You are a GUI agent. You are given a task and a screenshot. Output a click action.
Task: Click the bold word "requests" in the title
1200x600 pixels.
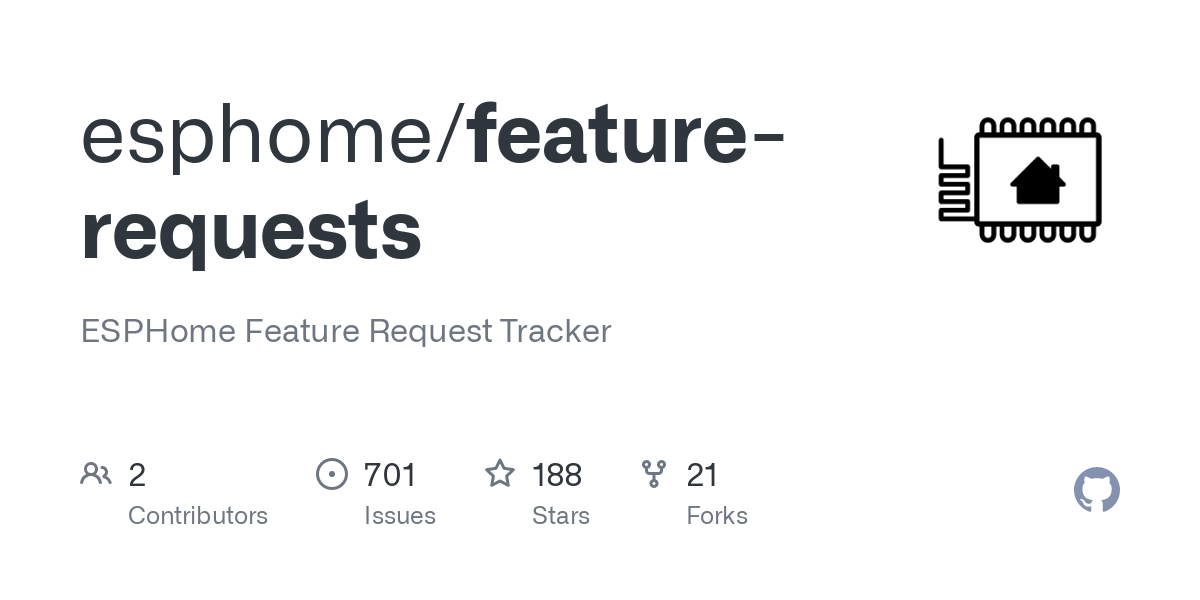(251, 230)
